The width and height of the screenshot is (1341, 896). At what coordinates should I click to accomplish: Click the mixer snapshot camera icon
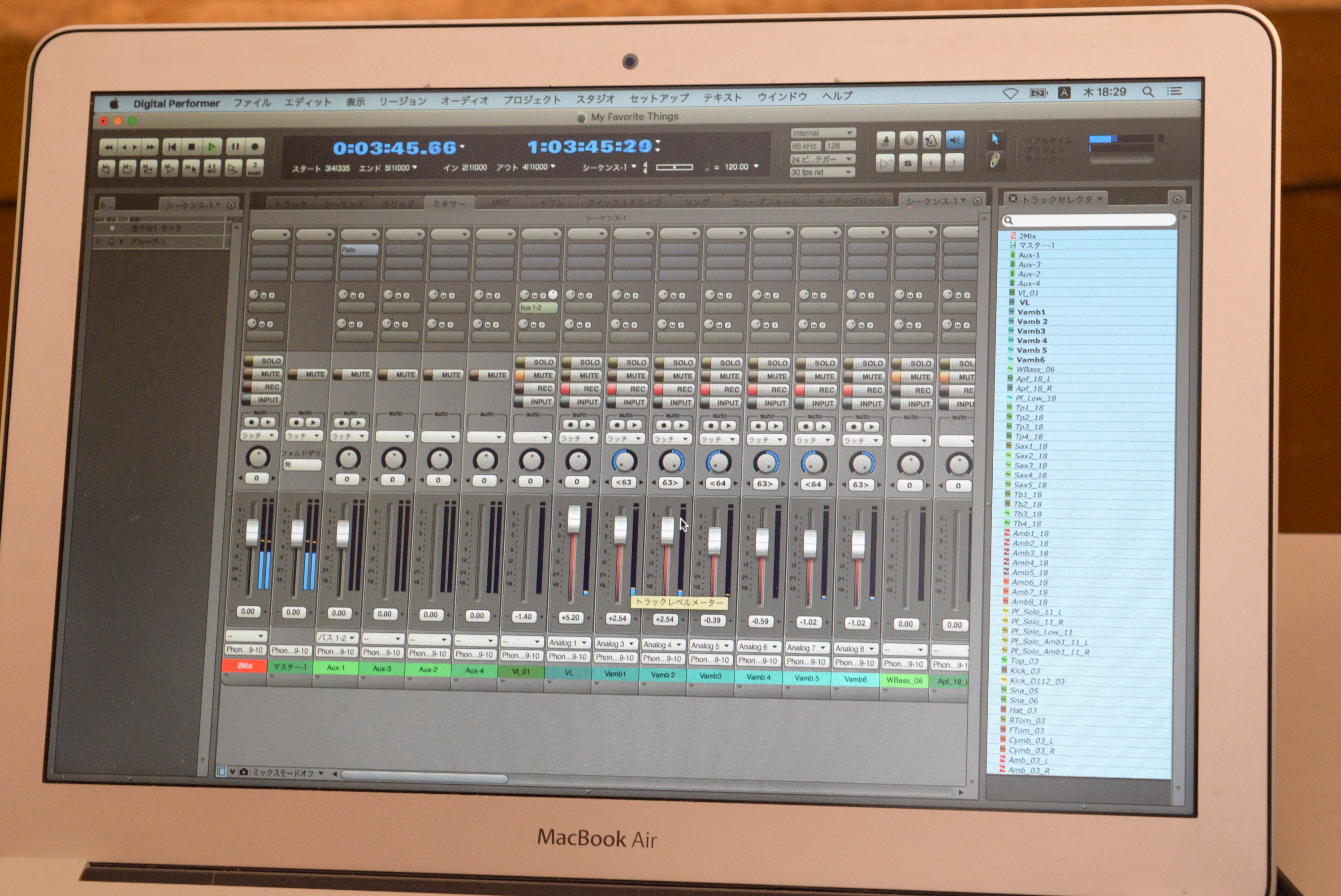[x=244, y=771]
